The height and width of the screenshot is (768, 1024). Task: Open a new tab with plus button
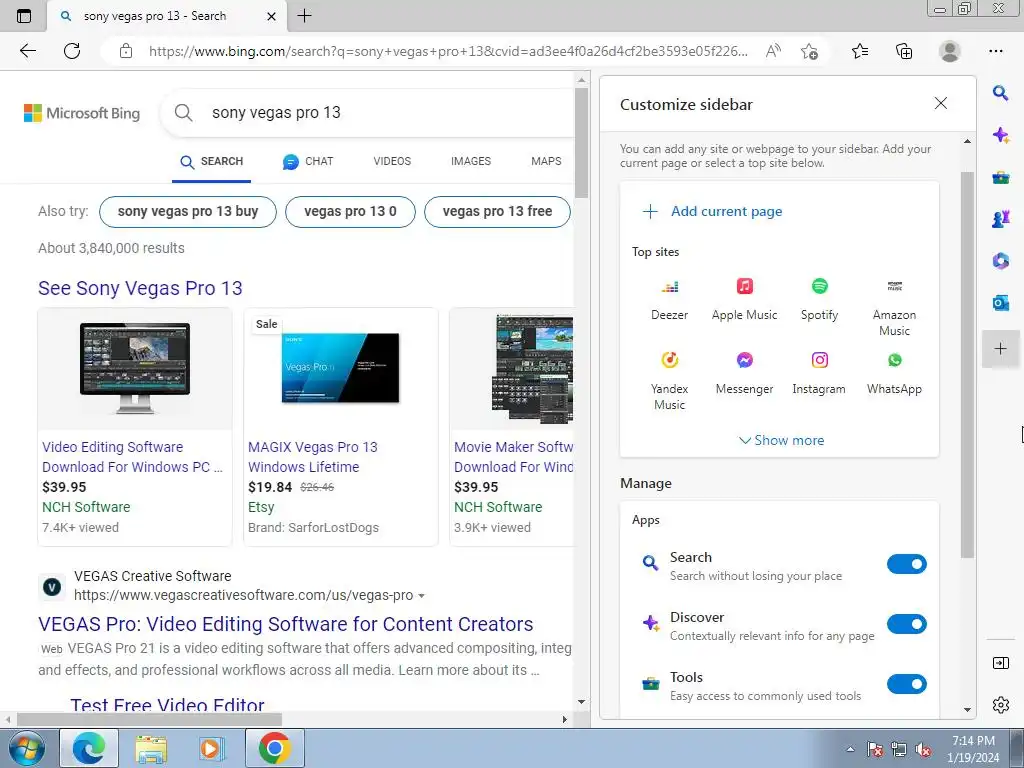(x=304, y=16)
